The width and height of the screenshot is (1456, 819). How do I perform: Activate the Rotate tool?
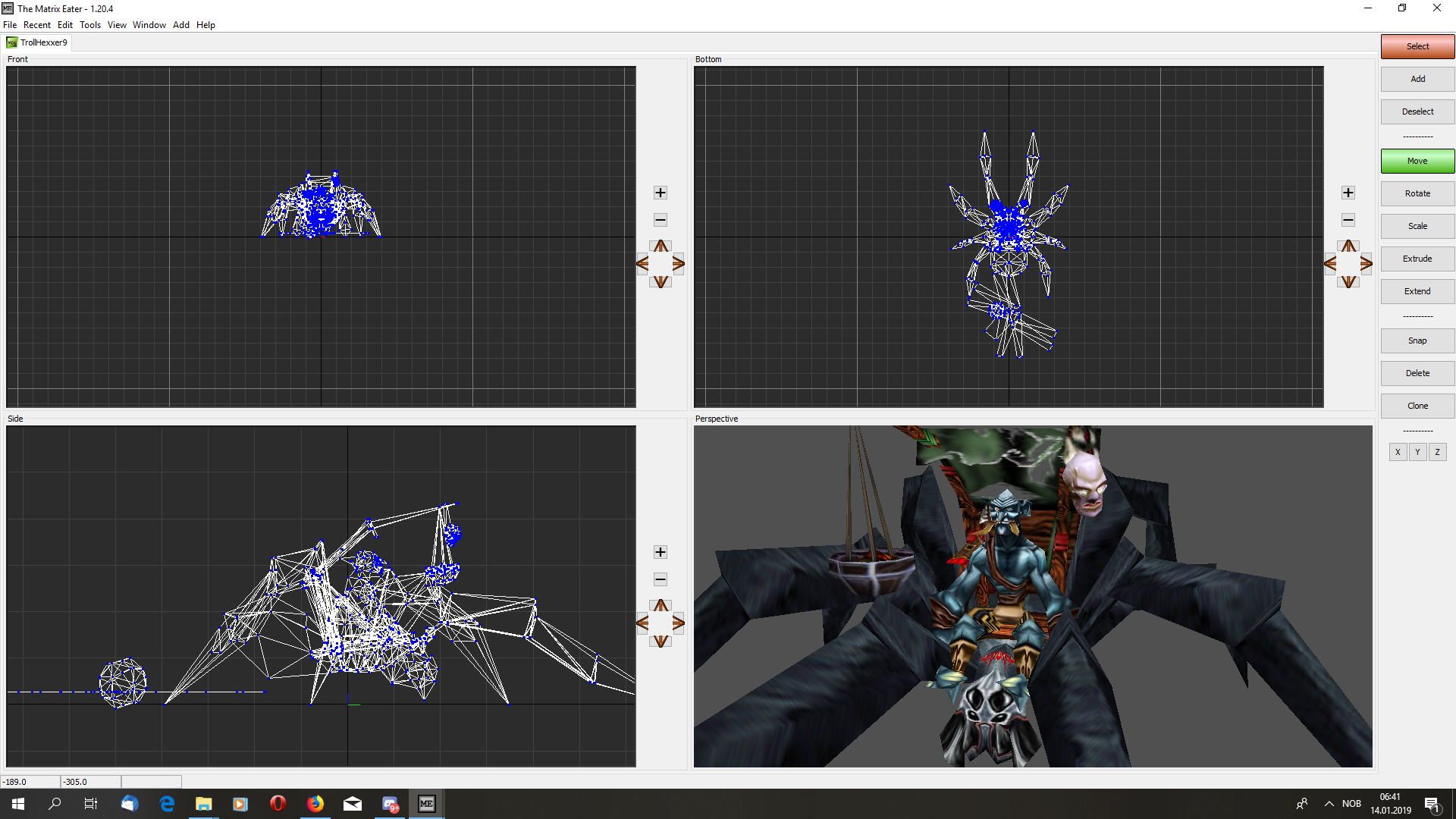pos(1417,193)
